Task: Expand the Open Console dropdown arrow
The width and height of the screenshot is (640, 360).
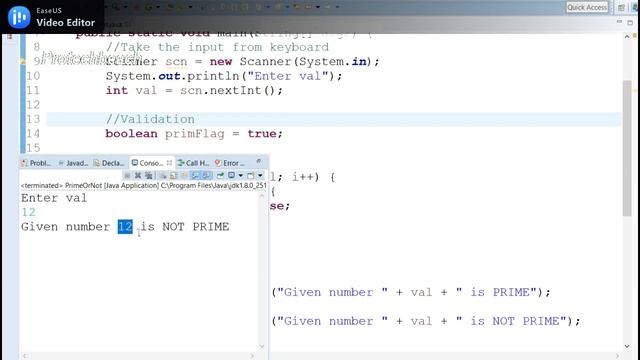Action: coord(260,176)
